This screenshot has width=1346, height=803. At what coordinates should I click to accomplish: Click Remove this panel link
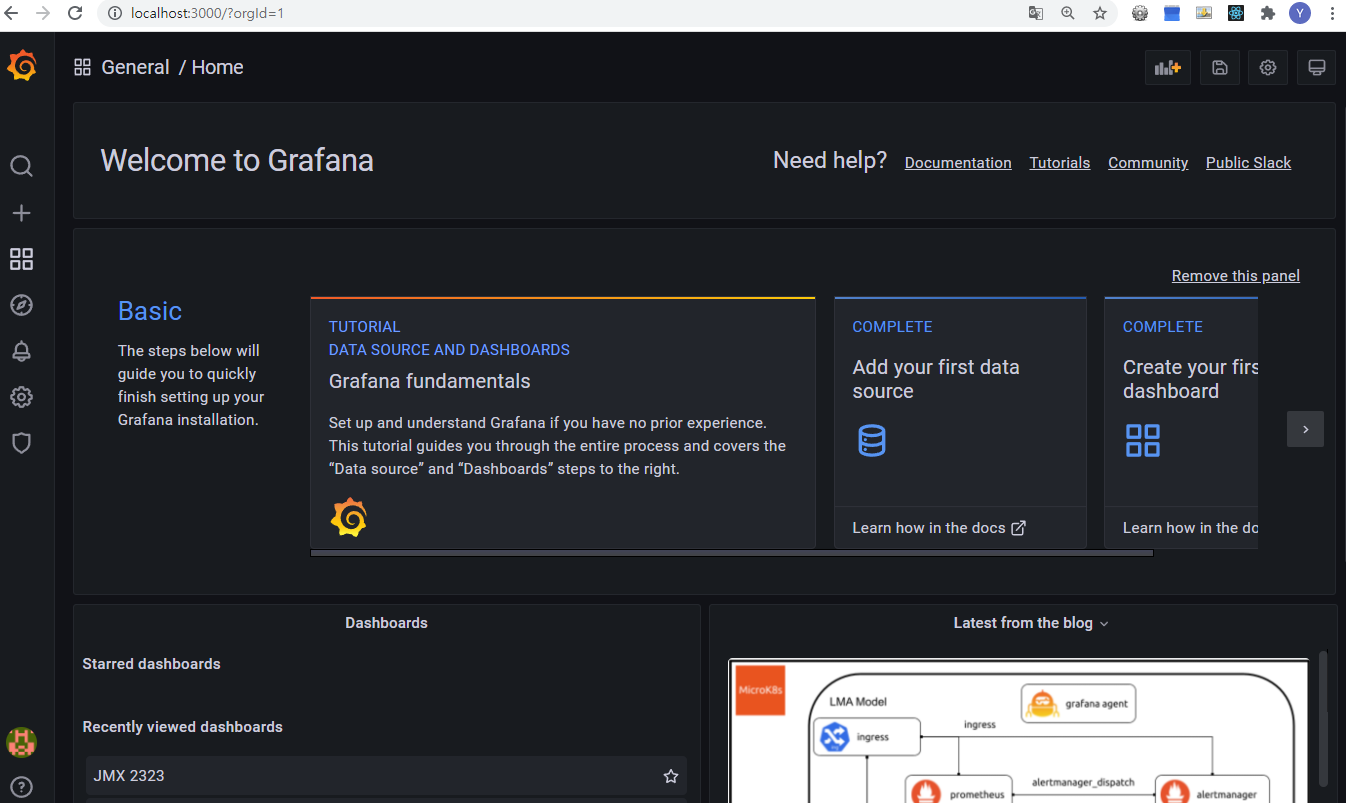pos(1236,276)
